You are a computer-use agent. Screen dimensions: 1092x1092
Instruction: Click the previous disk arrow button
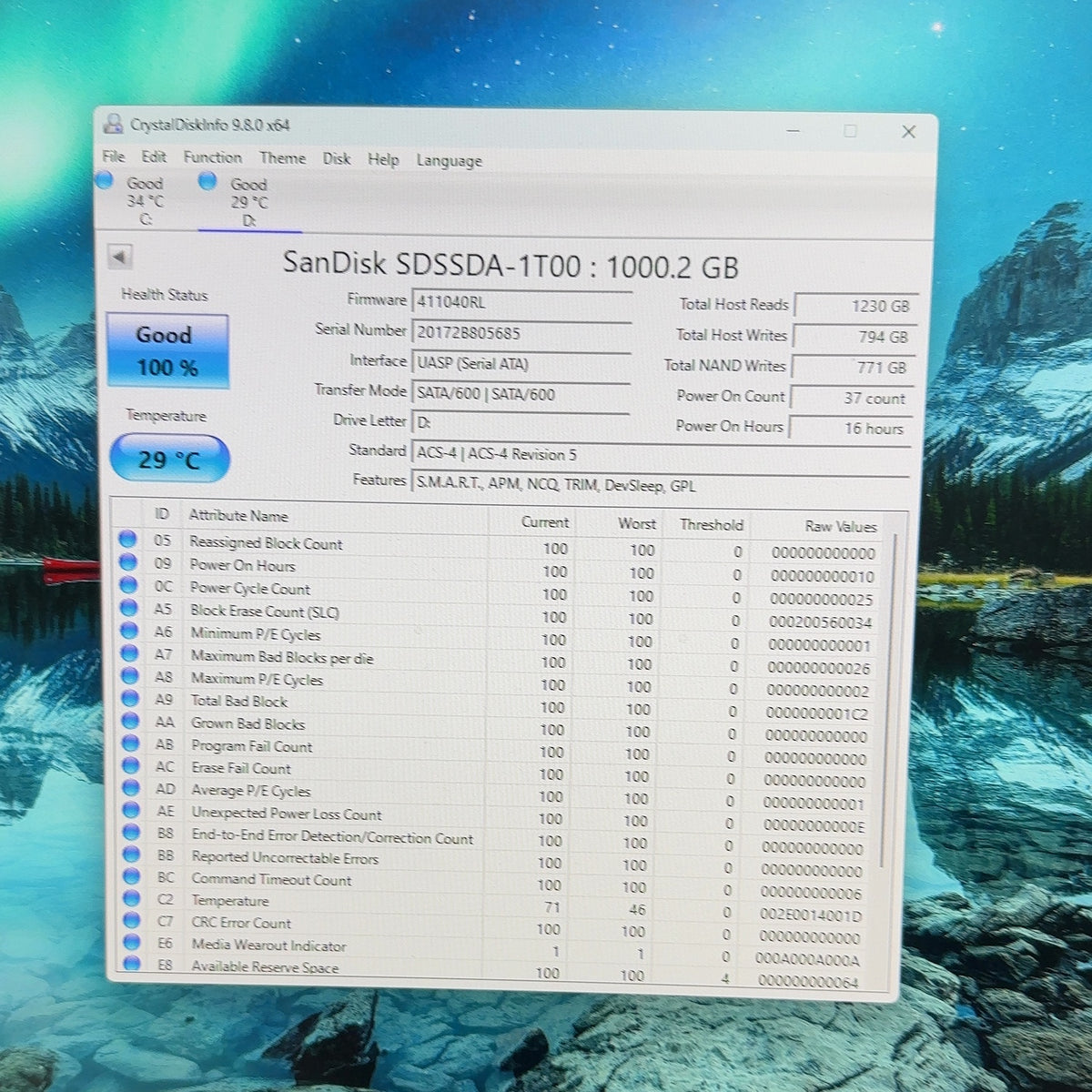coord(120,257)
